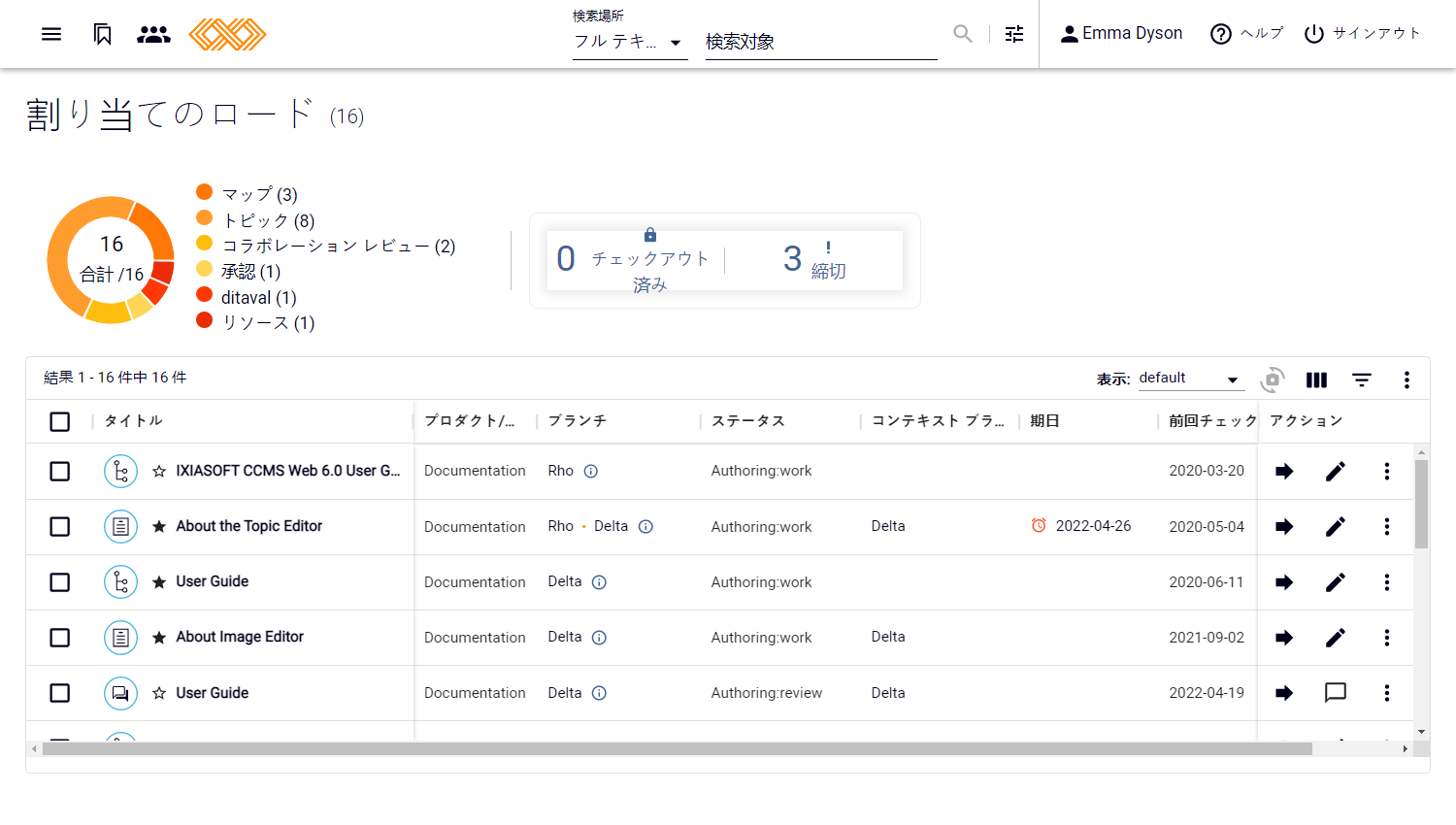Open the team/group icon in header

153,34
